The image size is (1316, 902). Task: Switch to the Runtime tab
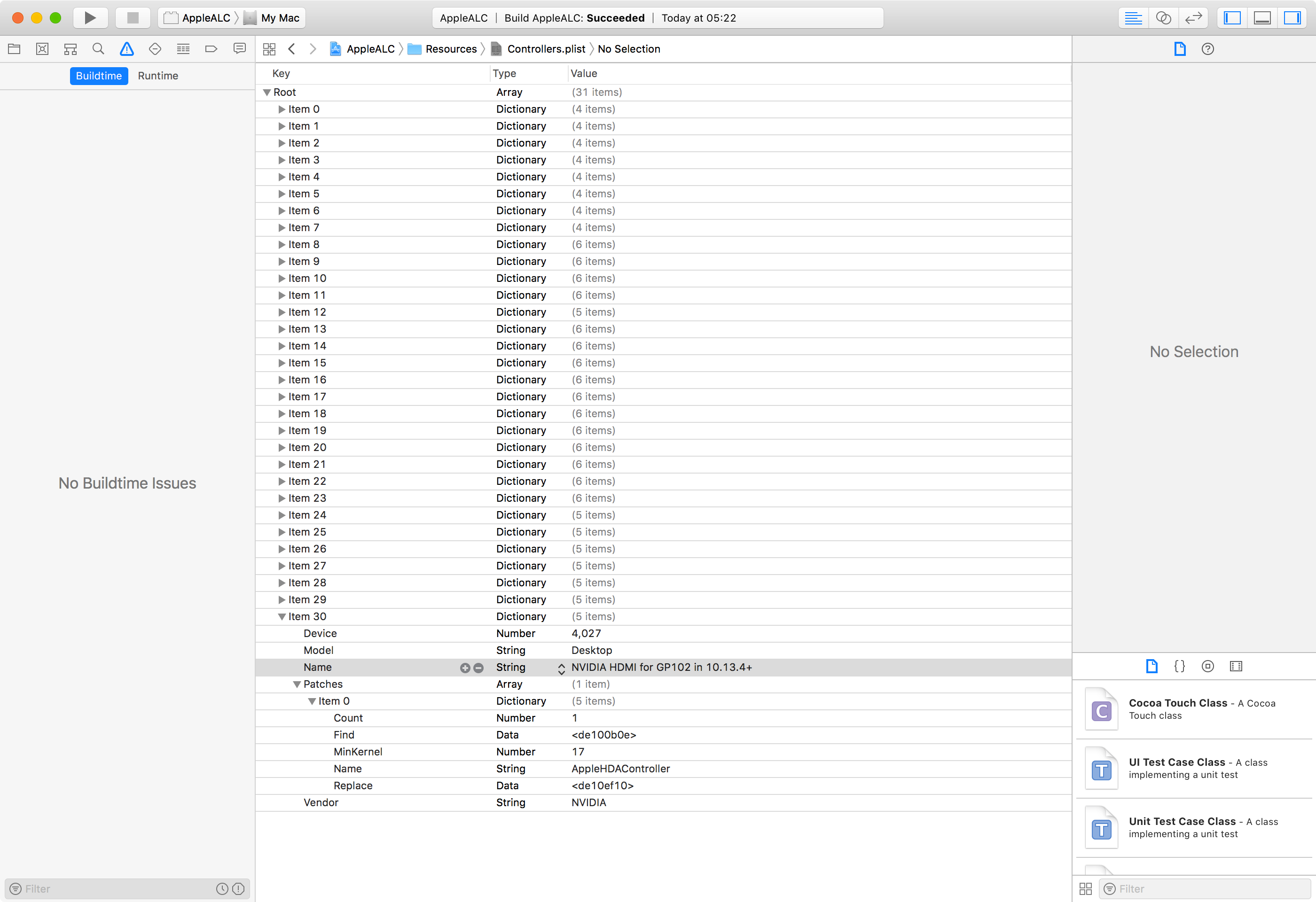click(x=158, y=76)
